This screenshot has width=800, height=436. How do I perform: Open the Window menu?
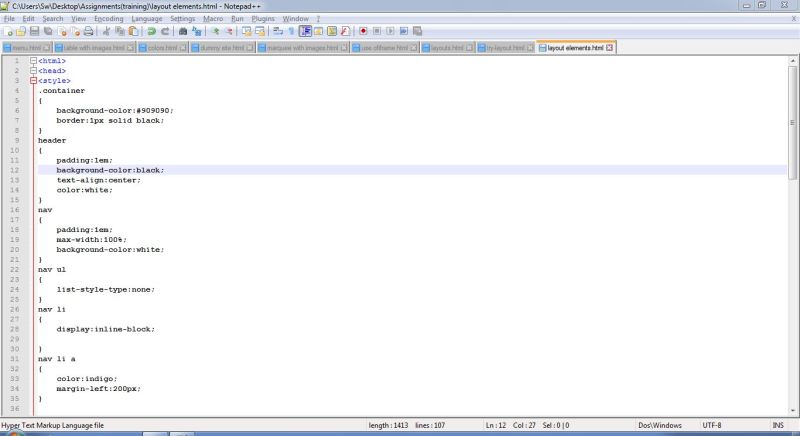click(295, 18)
